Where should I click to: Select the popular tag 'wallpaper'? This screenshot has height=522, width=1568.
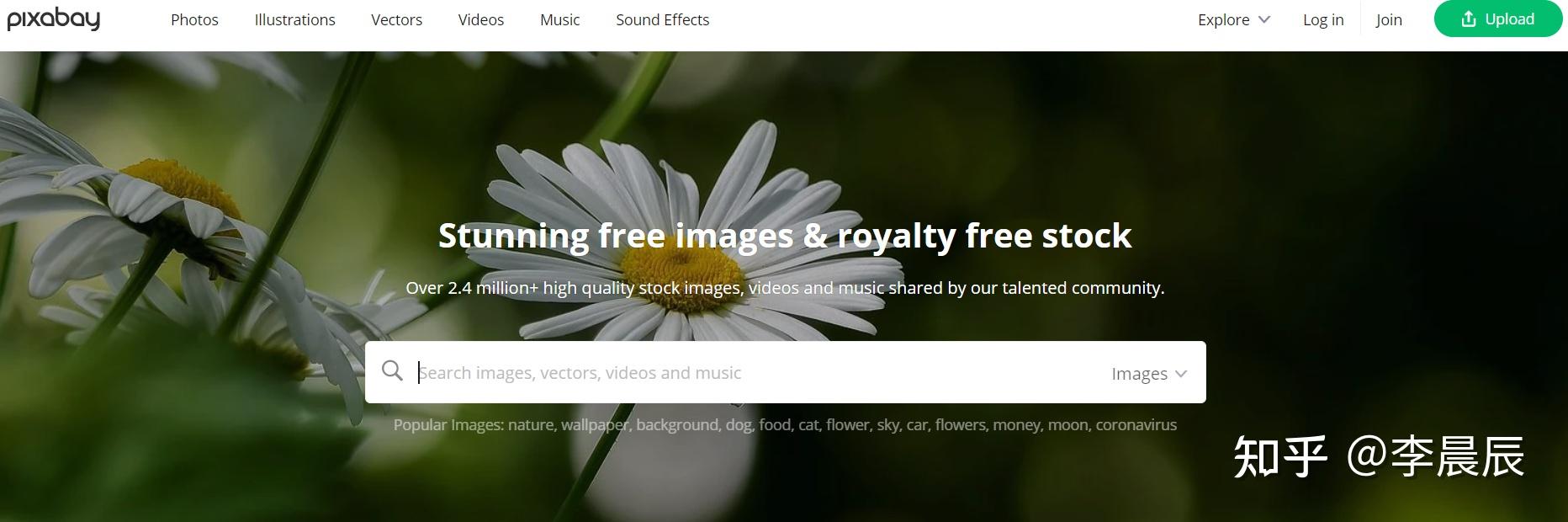[596, 425]
